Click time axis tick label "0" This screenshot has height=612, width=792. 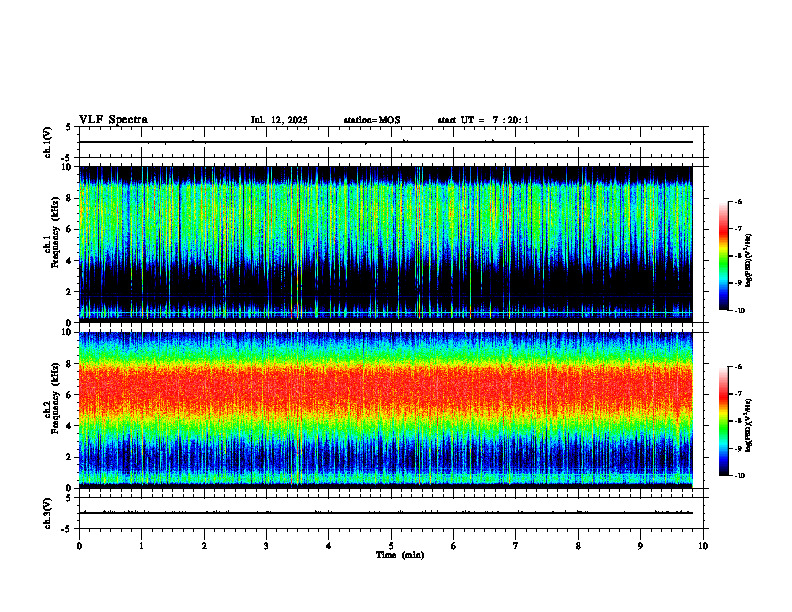click(x=79, y=546)
